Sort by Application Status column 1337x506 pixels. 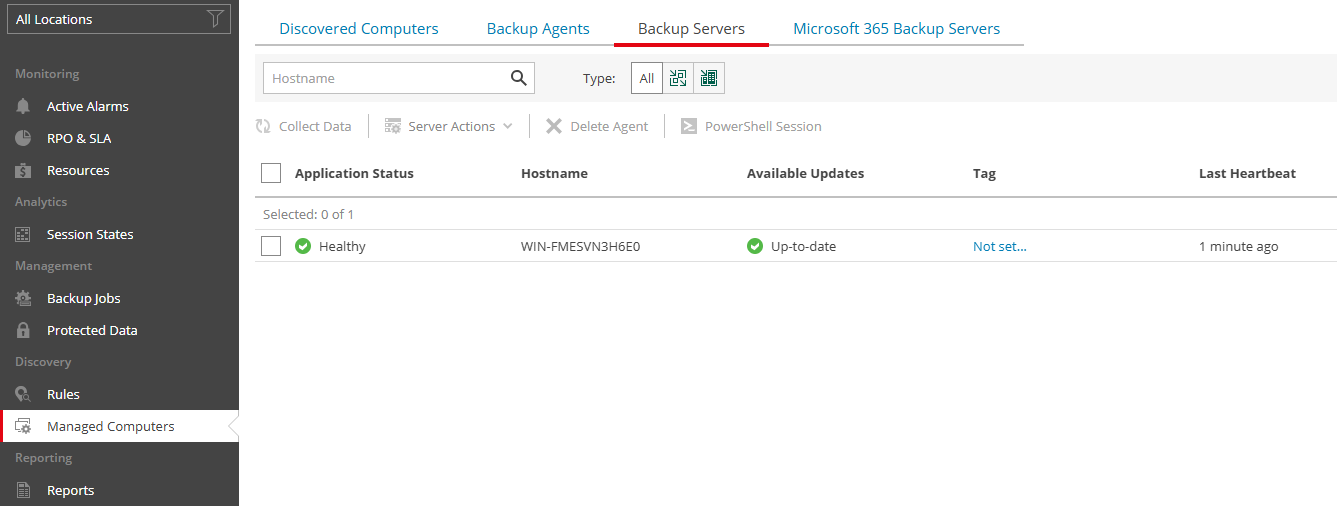[354, 173]
